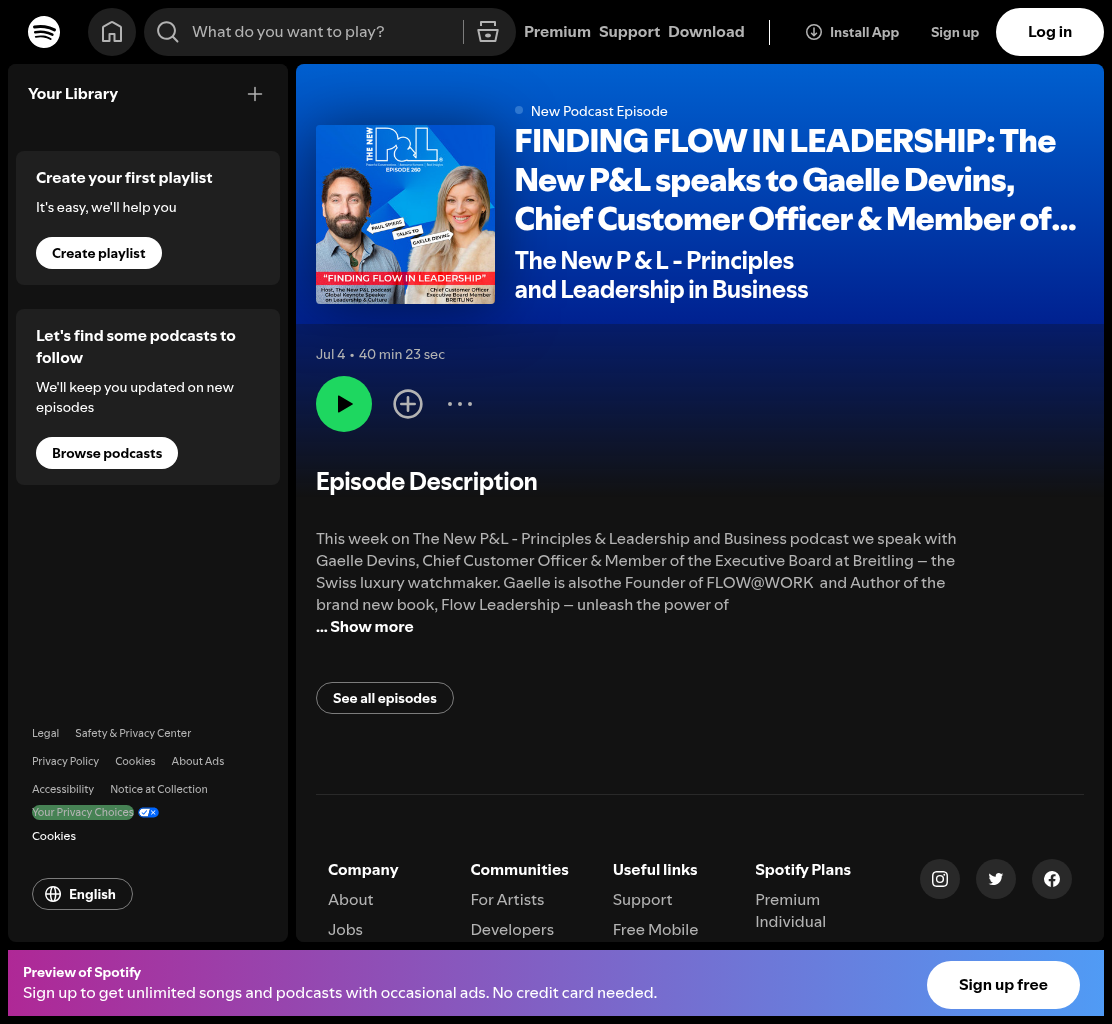
Task: Open the Accessibility link
Action: [x=63, y=789]
